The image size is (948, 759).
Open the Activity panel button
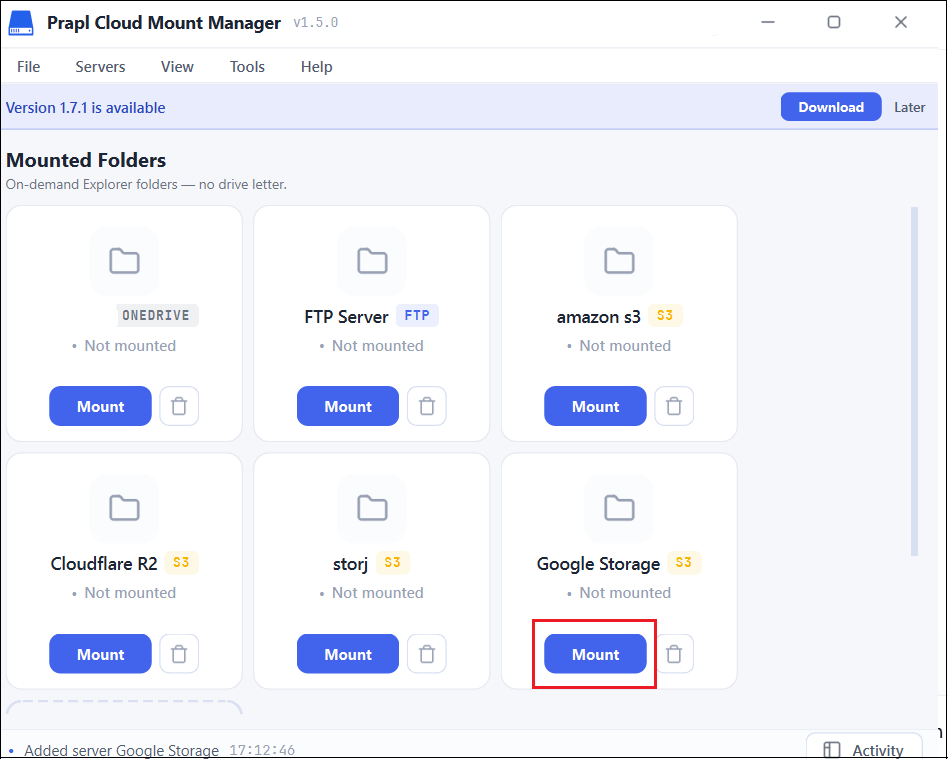(x=865, y=747)
